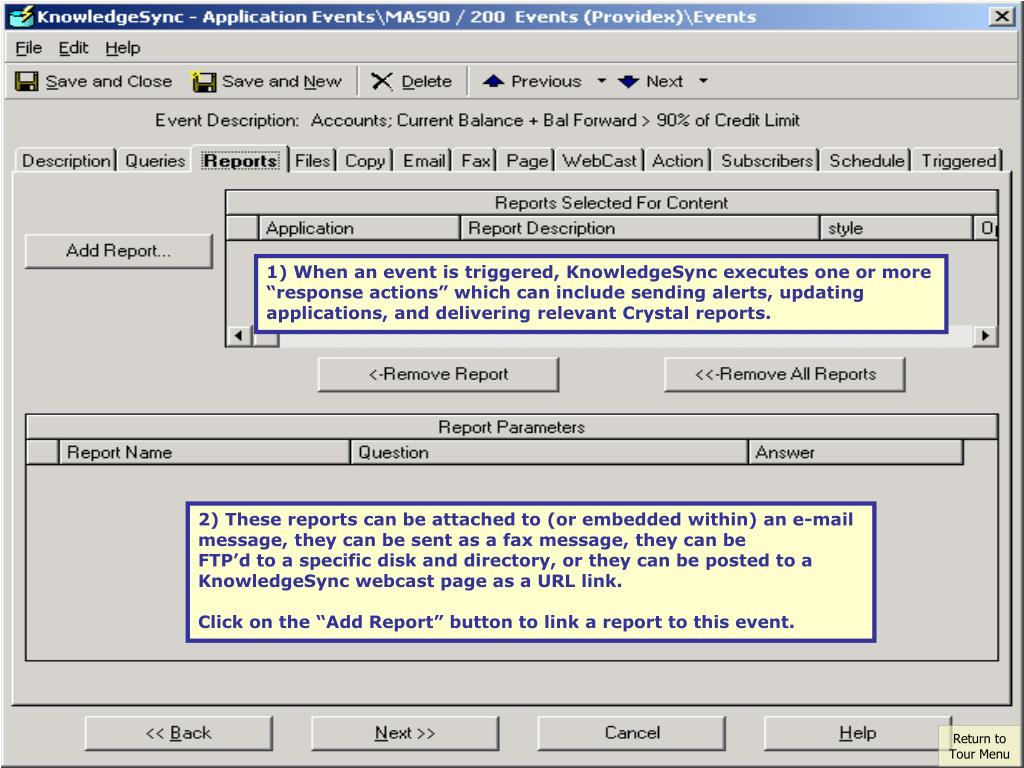1024x768 pixels.
Task: Click the Next down arrow icon
Action: [x=628, y=82]
